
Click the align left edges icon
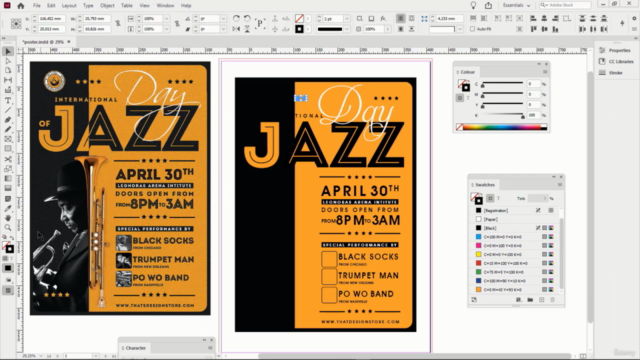point(533,18)
